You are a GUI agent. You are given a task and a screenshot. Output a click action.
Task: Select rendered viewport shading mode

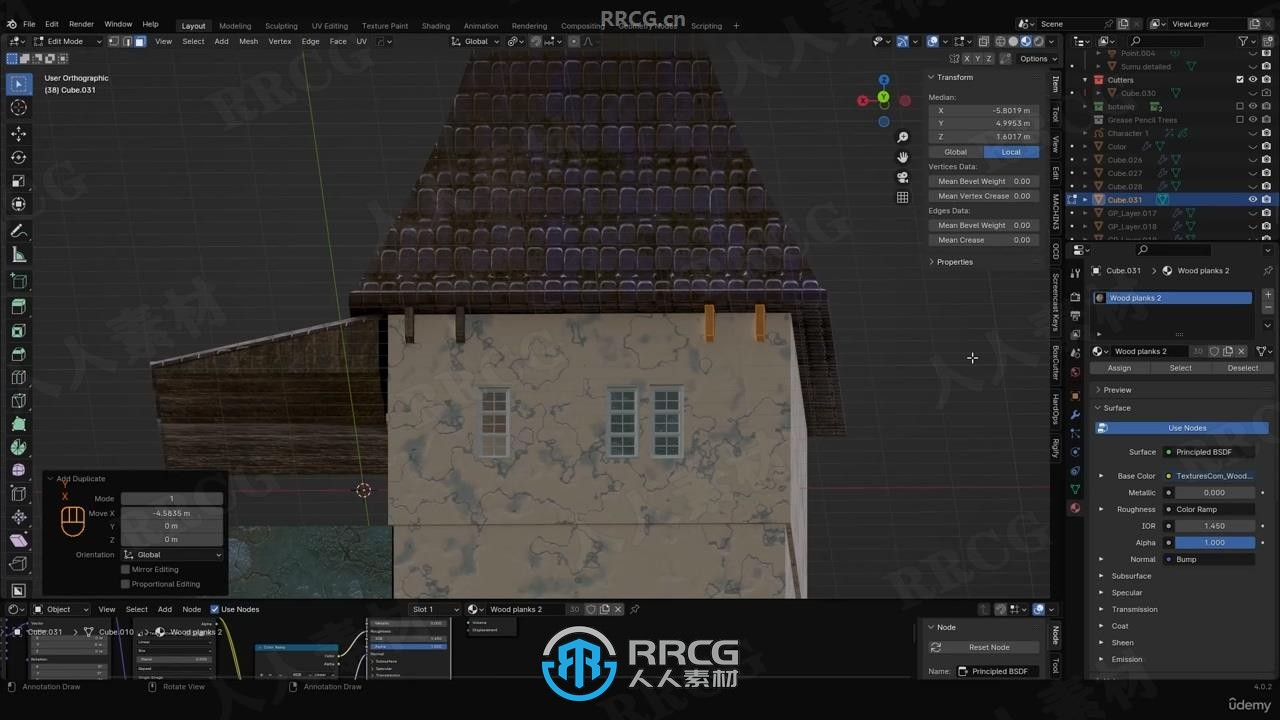coord(1038,41)
